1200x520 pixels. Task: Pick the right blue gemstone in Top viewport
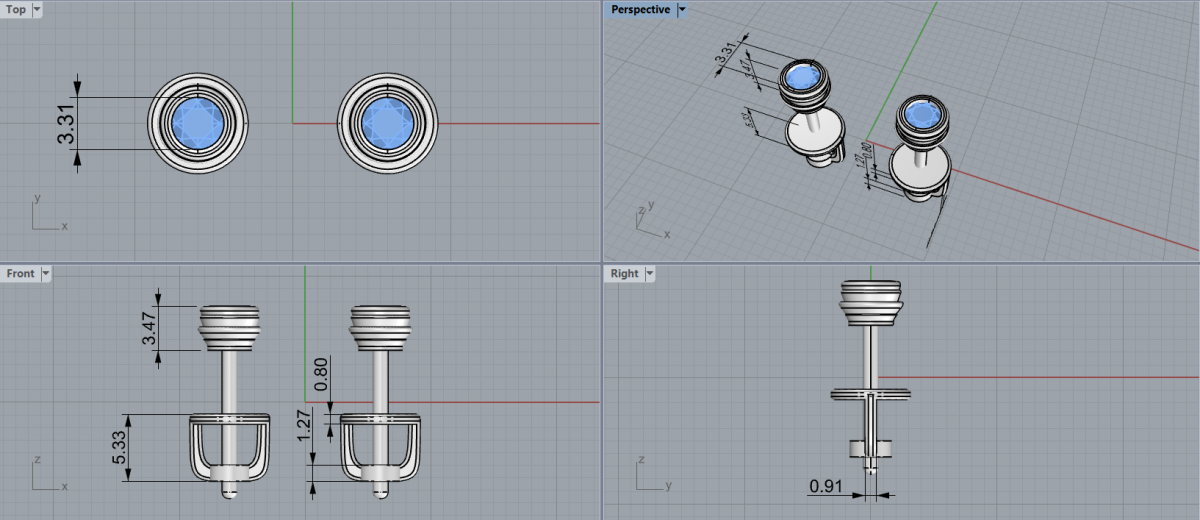click(387, 122)
